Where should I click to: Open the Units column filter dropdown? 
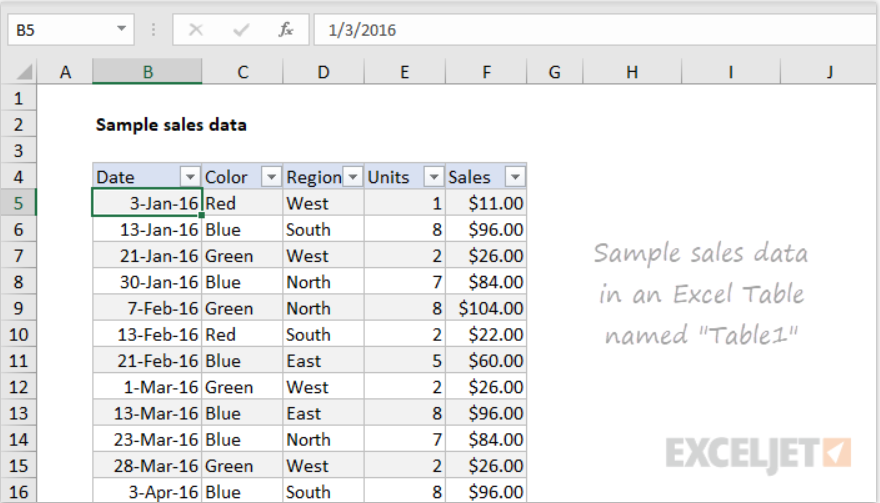[433, 177]
